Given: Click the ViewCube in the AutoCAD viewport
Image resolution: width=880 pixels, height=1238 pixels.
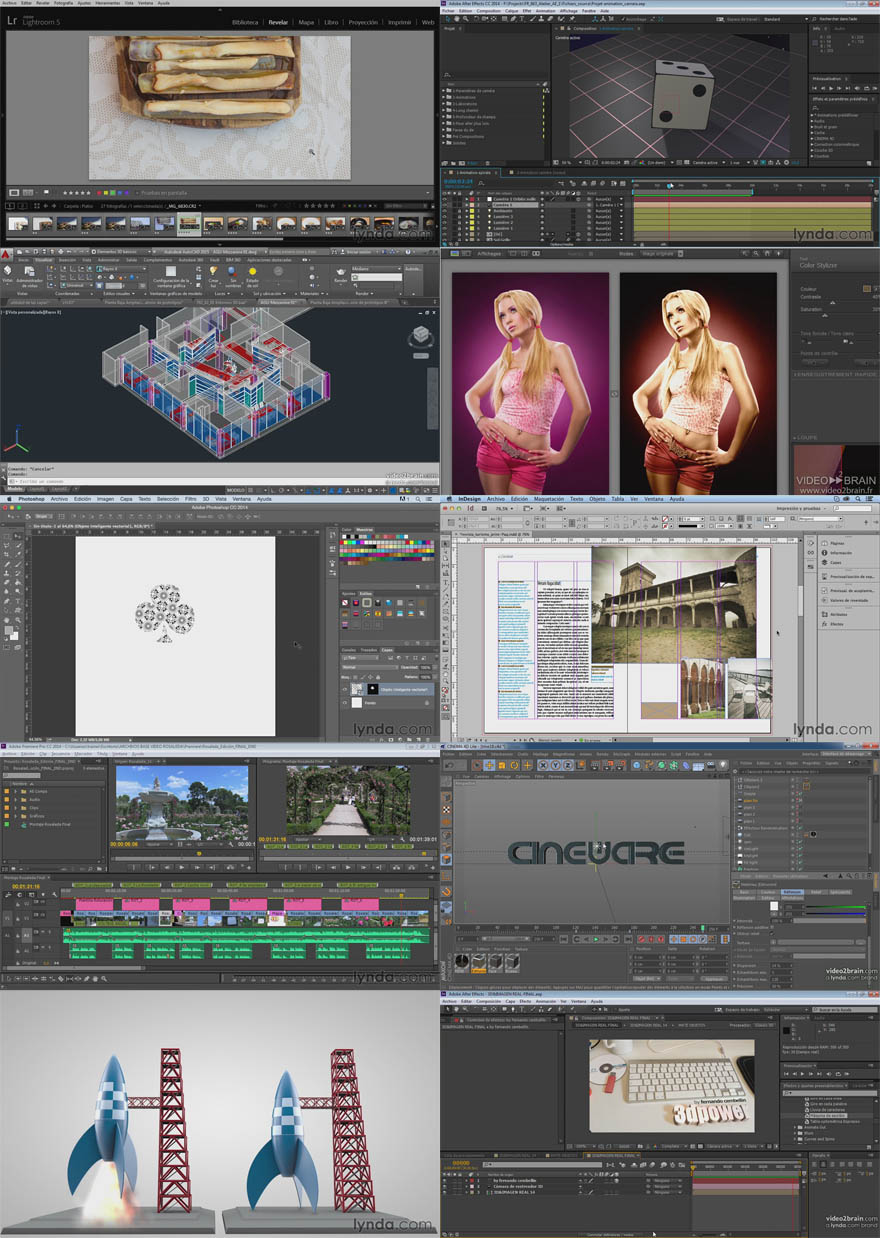Looking at the screenshot, I should point(420,336).
